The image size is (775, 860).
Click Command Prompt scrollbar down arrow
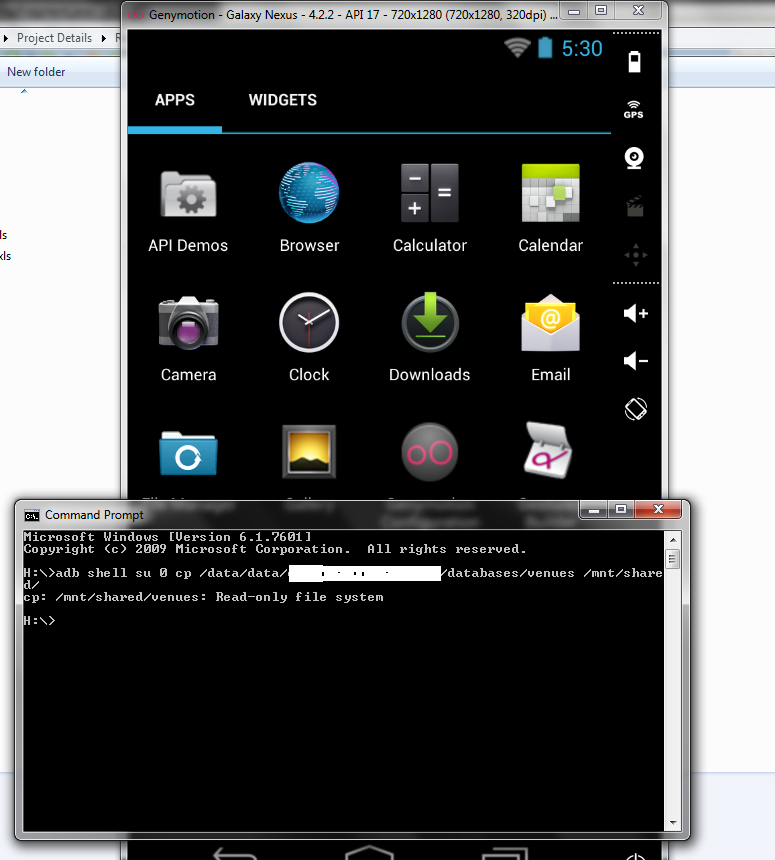(x=673, y=823)
